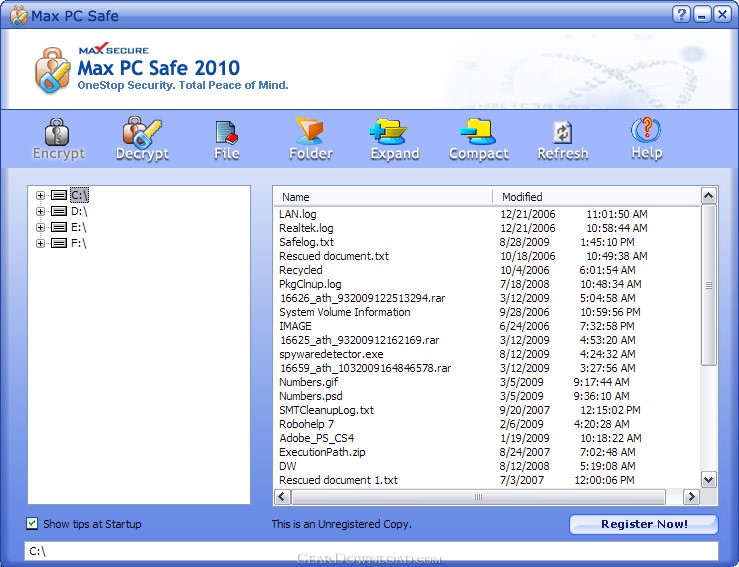The height and width of the screenshot is (567, 739).
Task: Sort by the Name column header
Action: pos(383,197)
